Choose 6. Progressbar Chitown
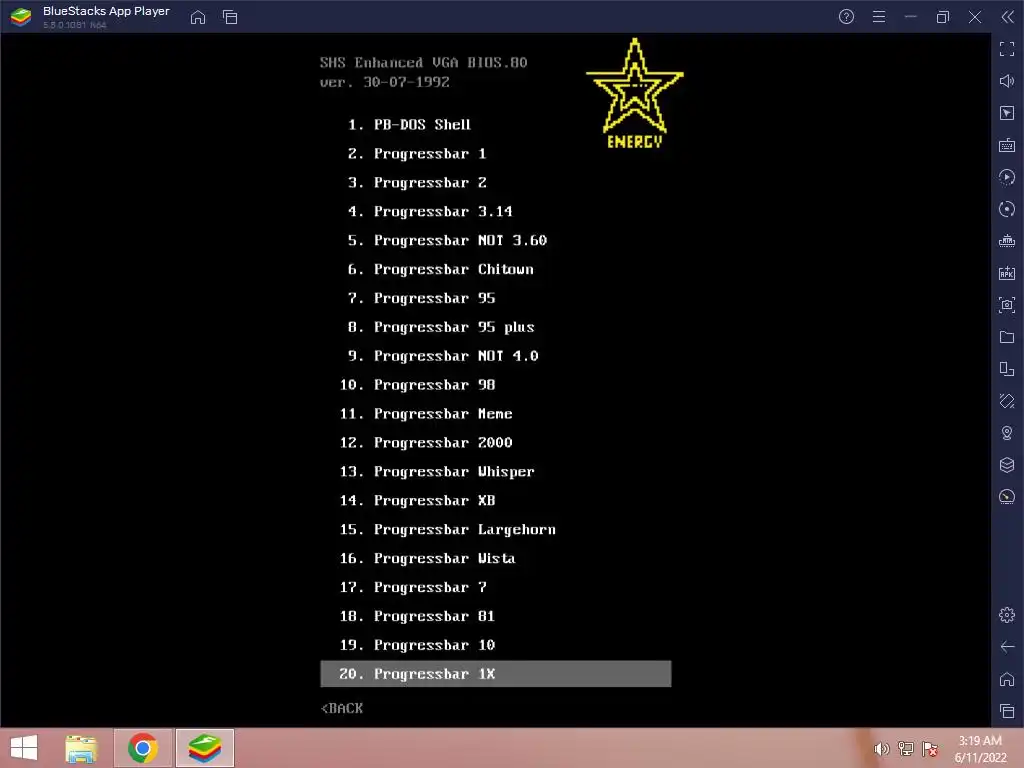The height and width of the screenshot is (768, 1024). pos(440,269)
